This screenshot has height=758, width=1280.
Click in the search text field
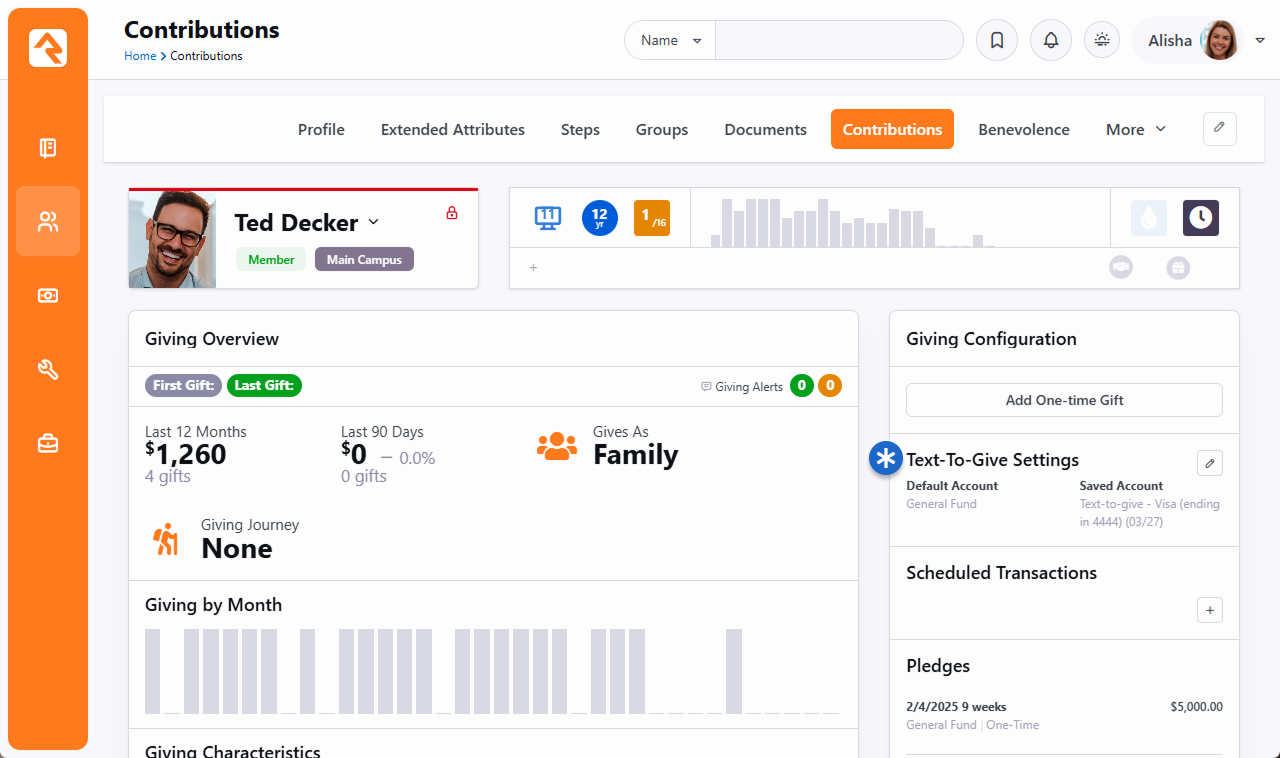(838, 41)
